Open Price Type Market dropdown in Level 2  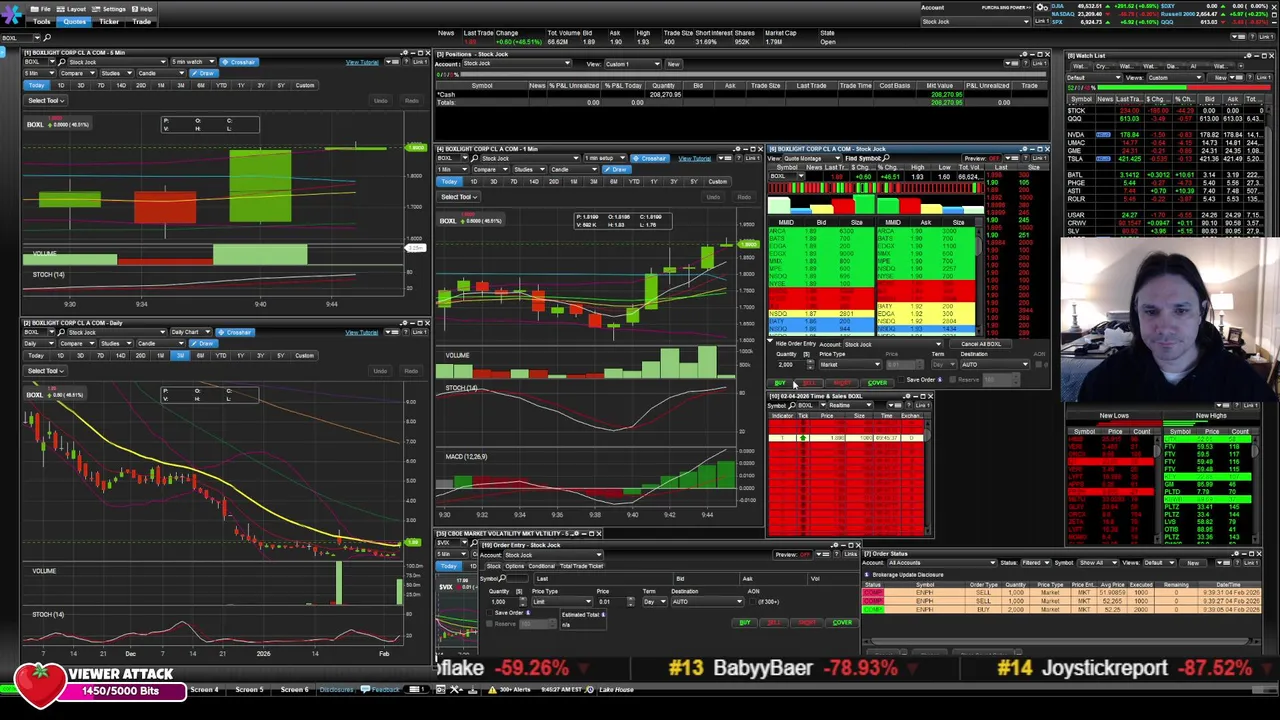click(x=851, y=365)
